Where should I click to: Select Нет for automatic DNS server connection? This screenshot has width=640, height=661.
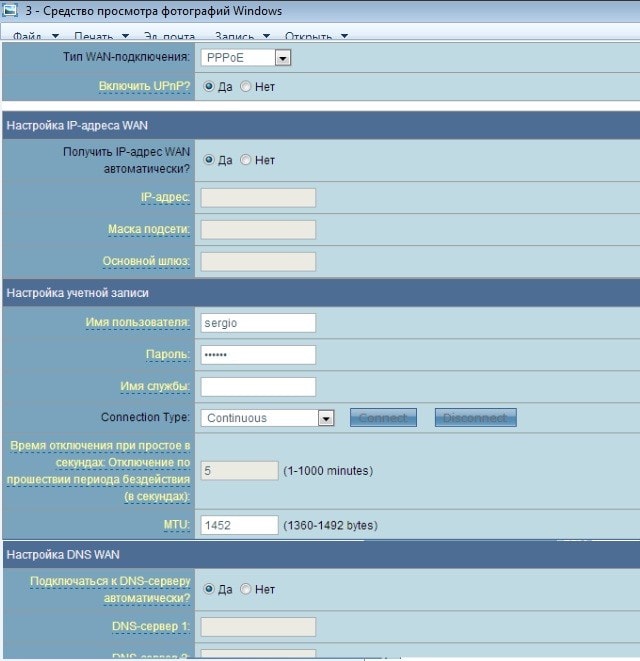click(x=246, y=589)
